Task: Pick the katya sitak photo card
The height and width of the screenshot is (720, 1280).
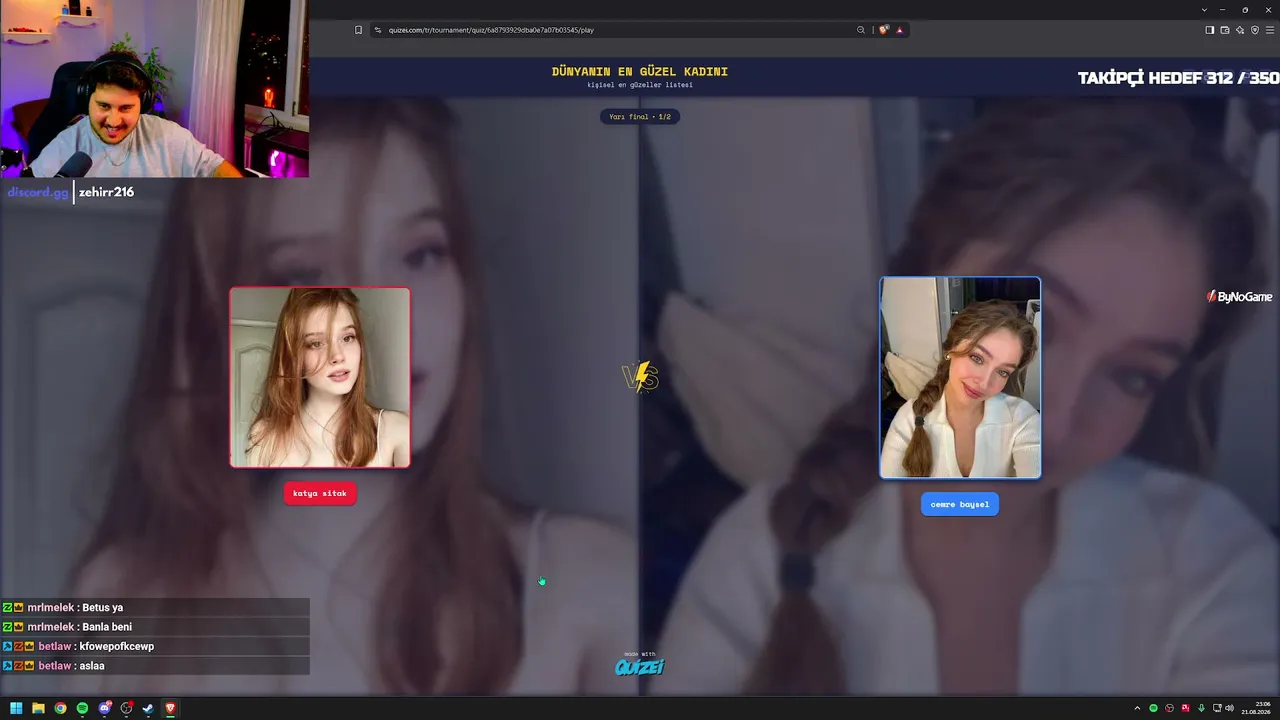Action: tap(320, 377)
